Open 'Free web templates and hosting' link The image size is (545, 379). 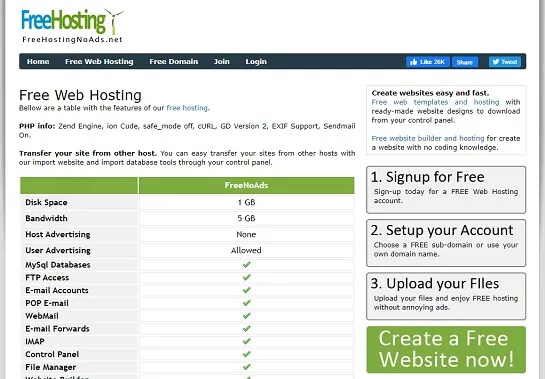coord(435,102)
